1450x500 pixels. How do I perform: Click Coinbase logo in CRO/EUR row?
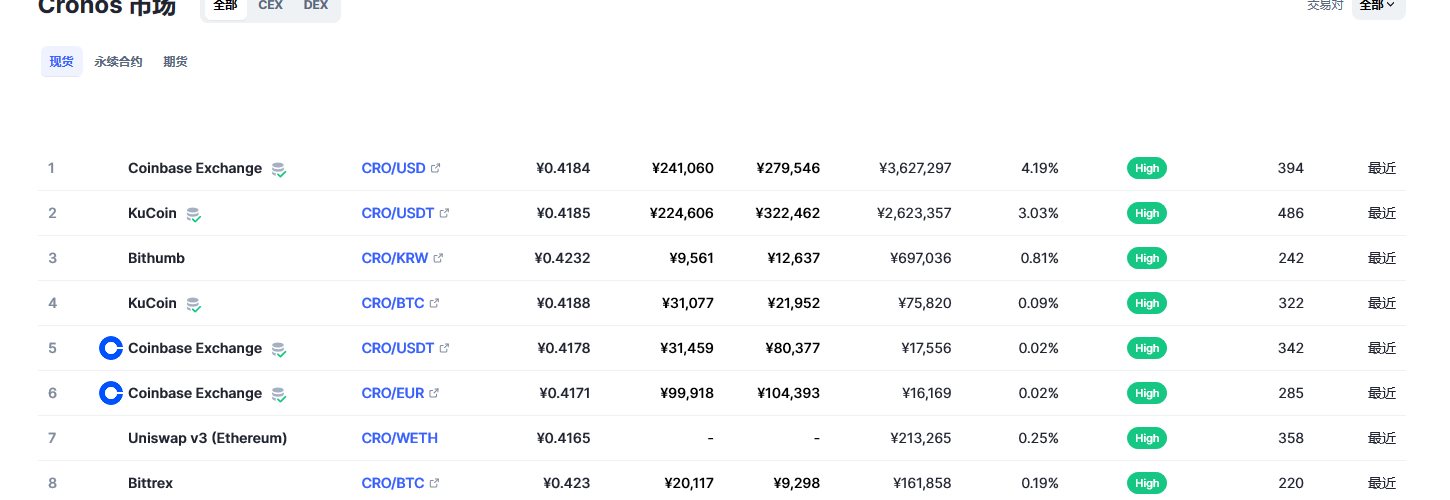(110, 393)
